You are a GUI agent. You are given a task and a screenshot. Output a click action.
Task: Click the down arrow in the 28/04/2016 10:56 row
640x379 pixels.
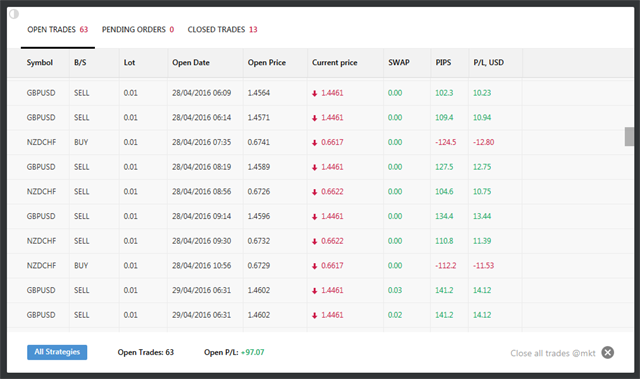point(314,266)
